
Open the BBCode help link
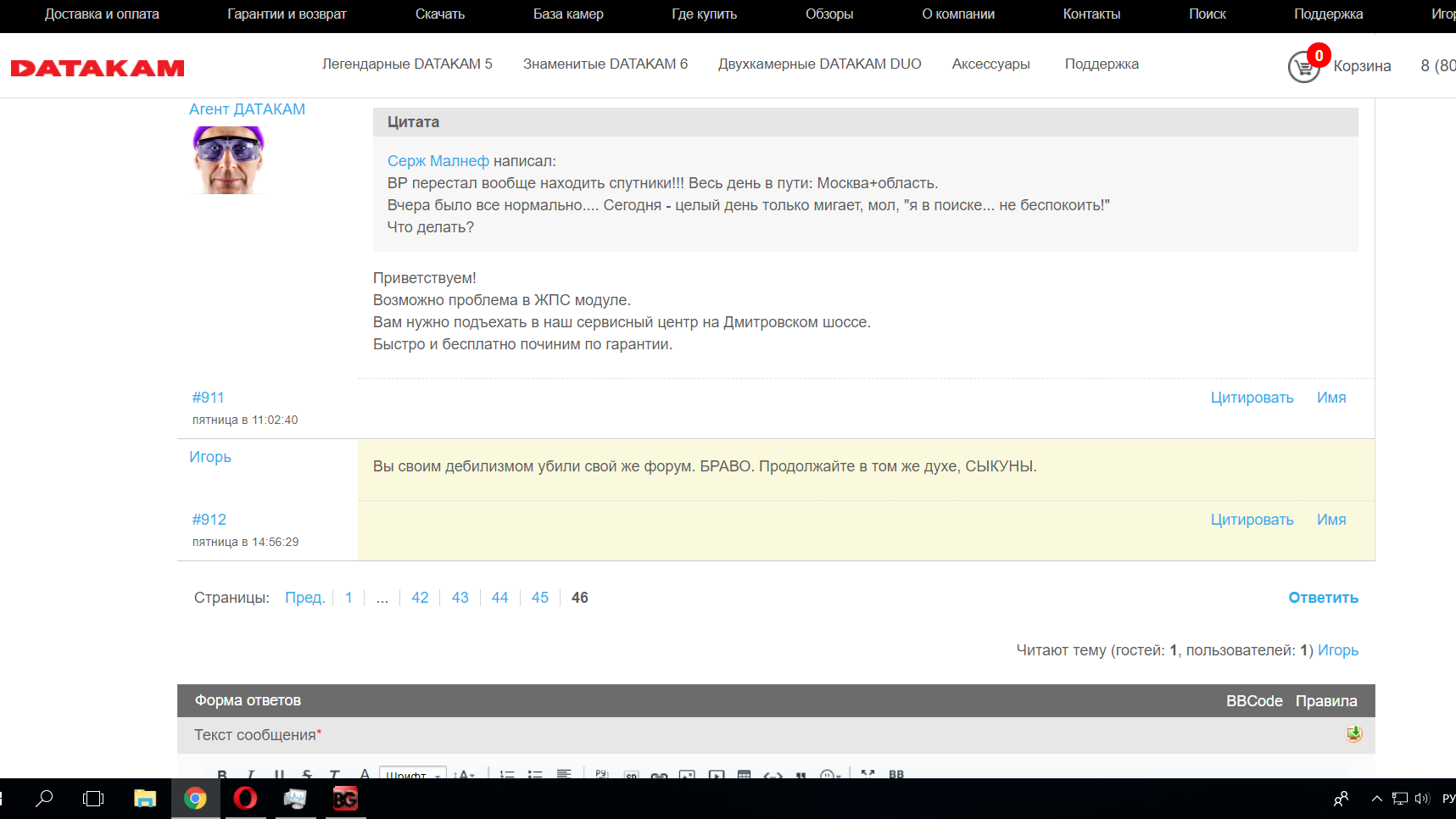1253,701
